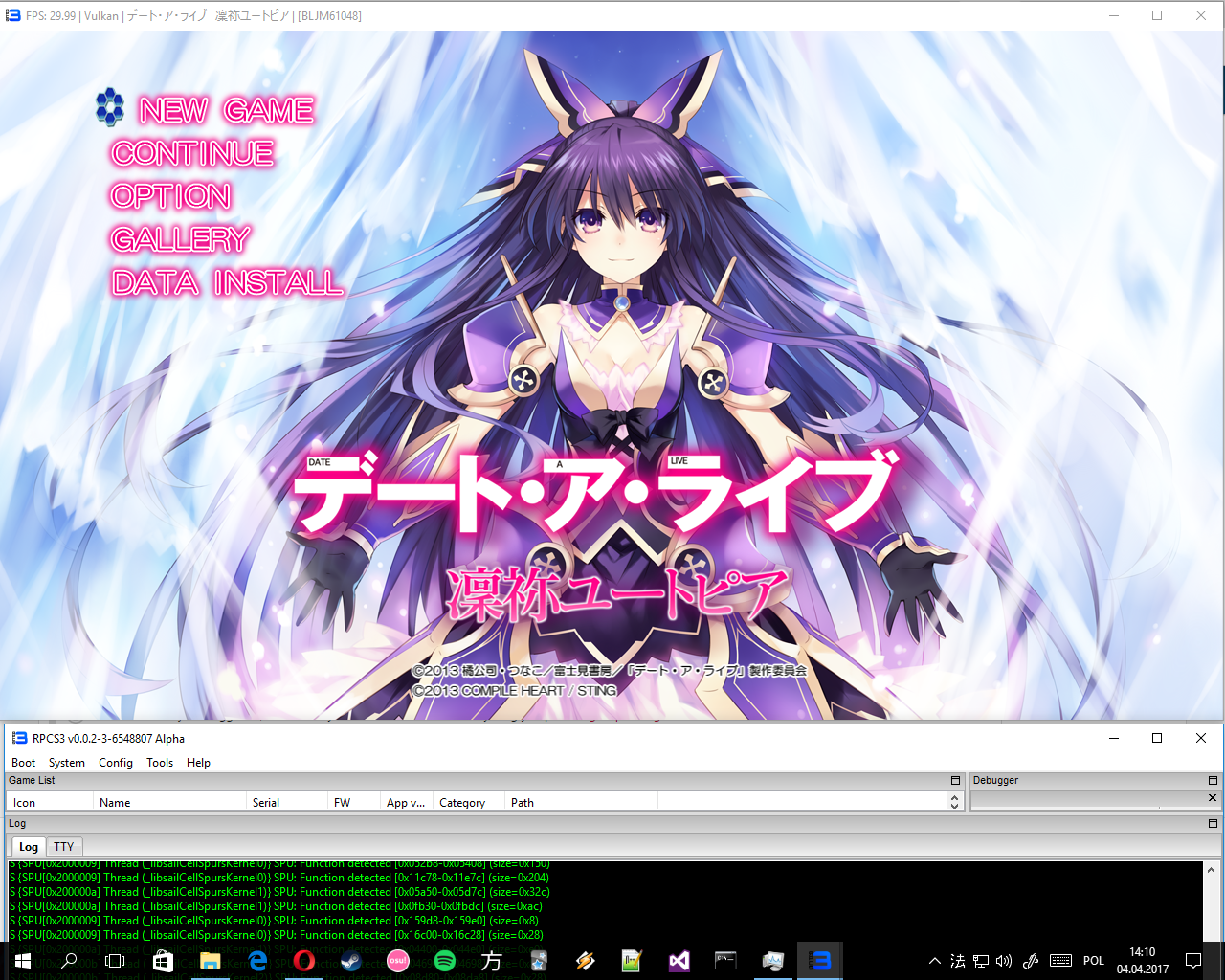Show hidden system tray icons

(934, 961)
